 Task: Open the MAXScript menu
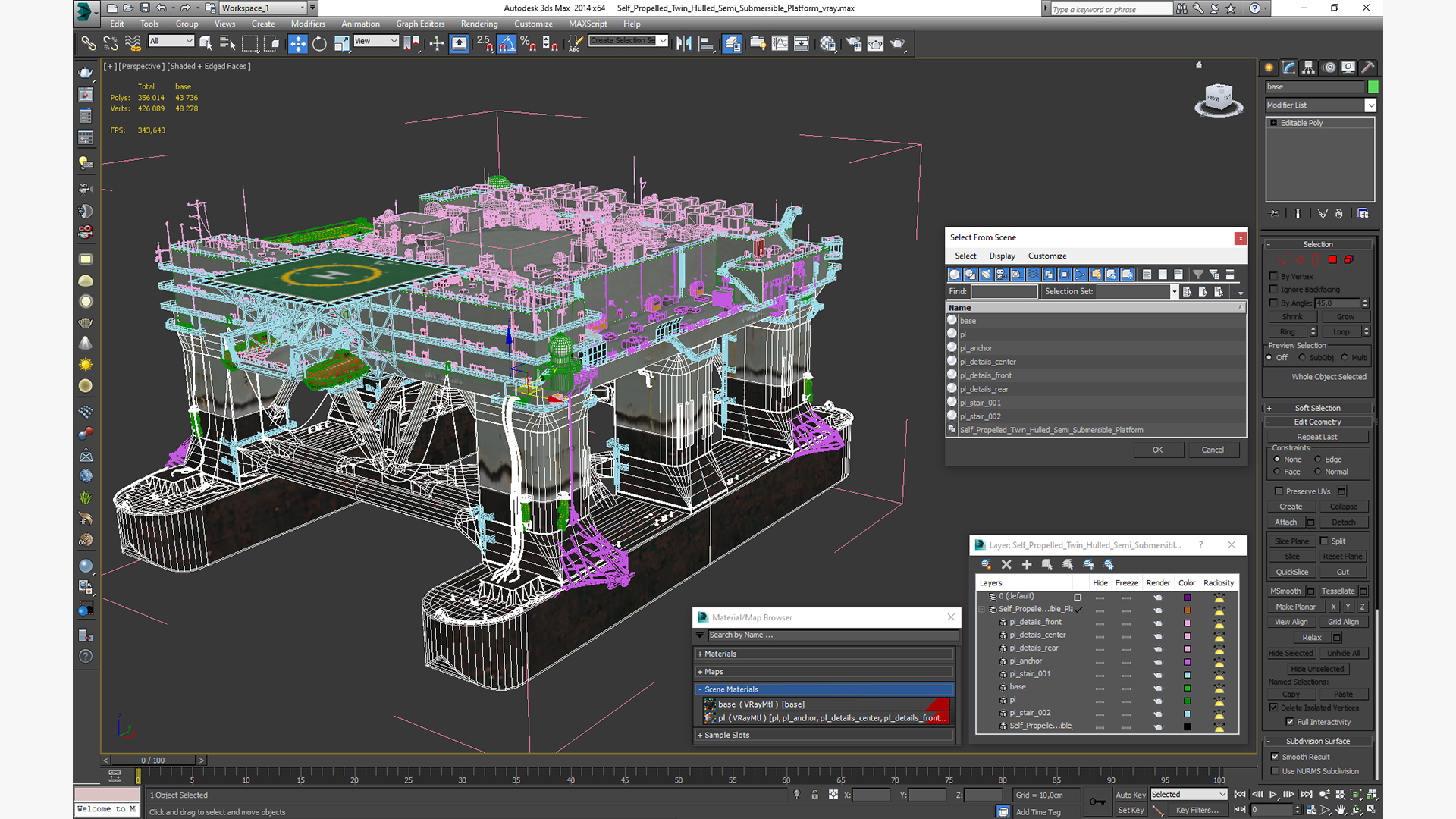[588, 24]
